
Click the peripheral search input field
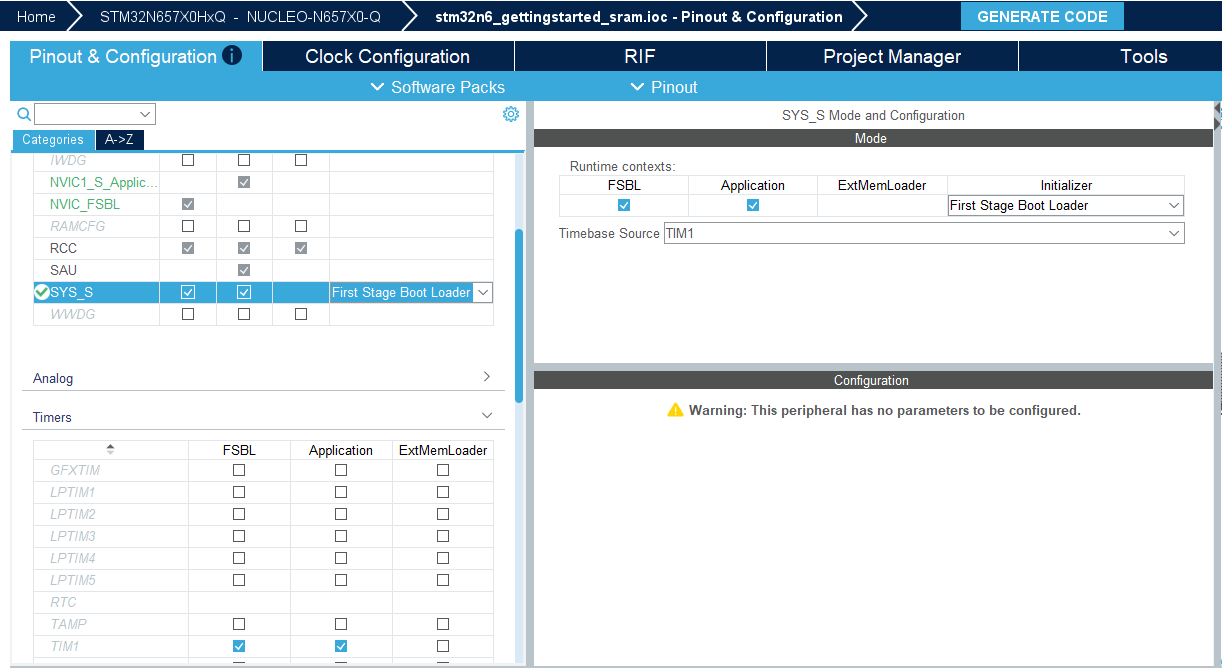point(95,114)
